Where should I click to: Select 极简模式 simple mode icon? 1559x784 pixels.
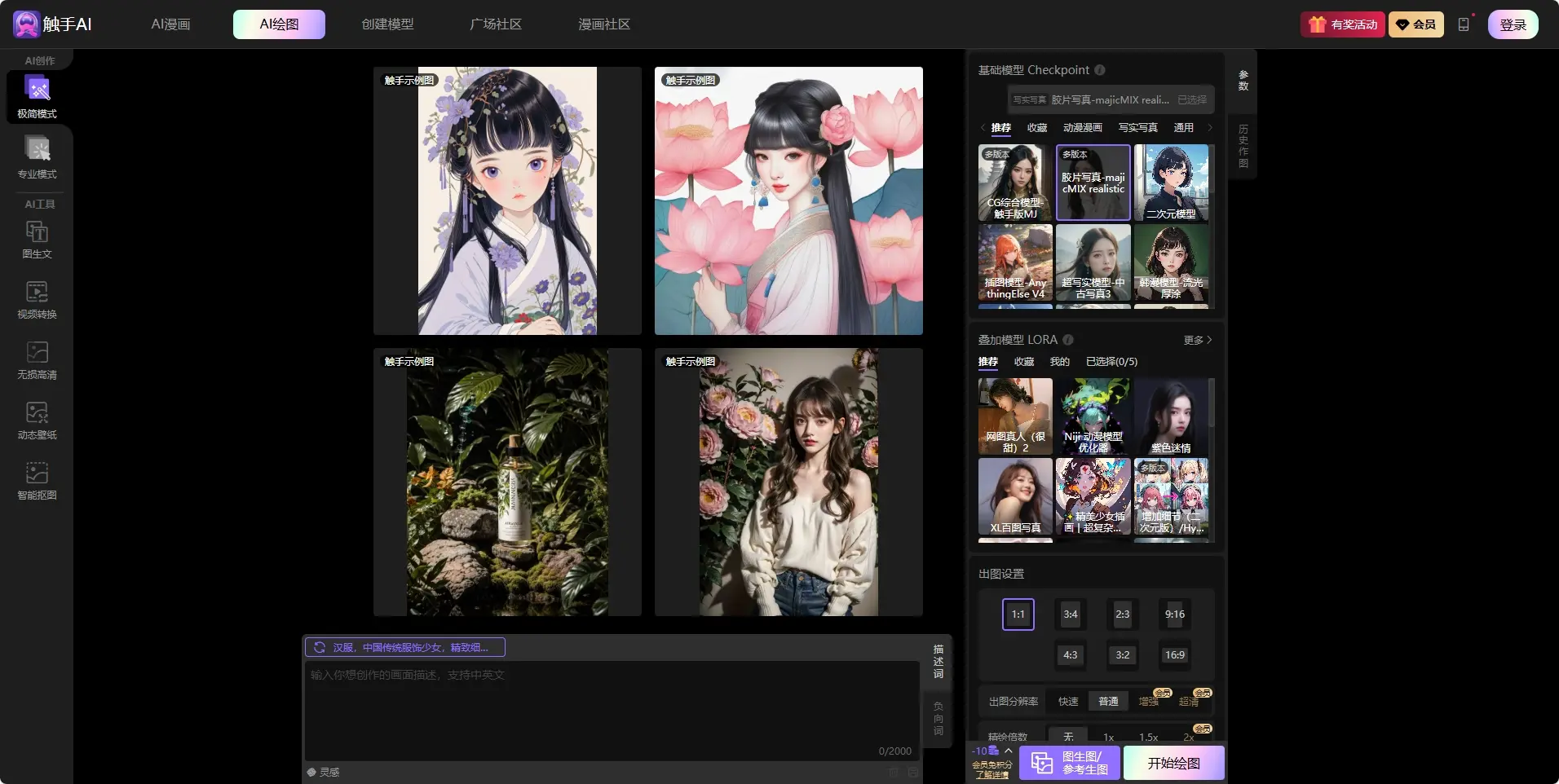click(x=38, y=89)
